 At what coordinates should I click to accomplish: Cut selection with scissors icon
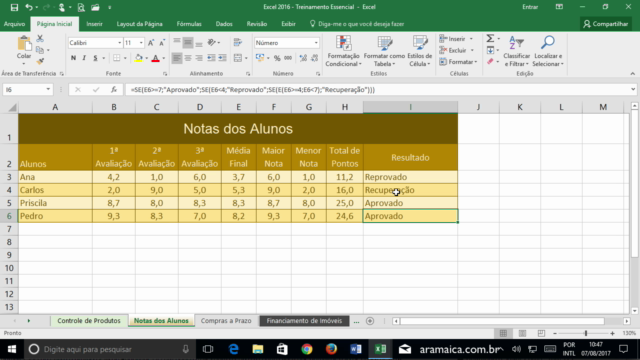click(x=40, y=38)
